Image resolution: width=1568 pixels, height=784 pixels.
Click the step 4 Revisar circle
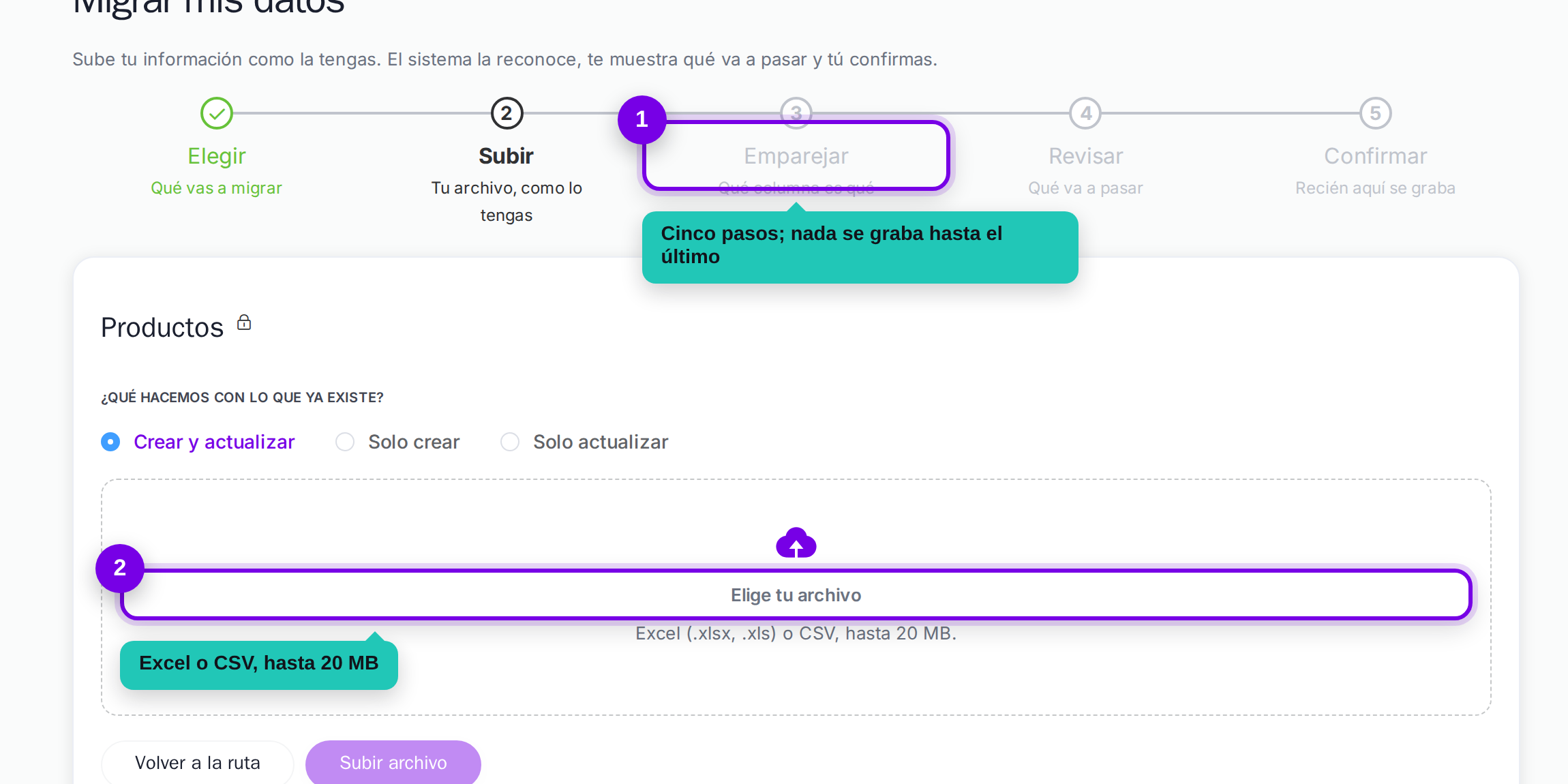pos(1086,113)
